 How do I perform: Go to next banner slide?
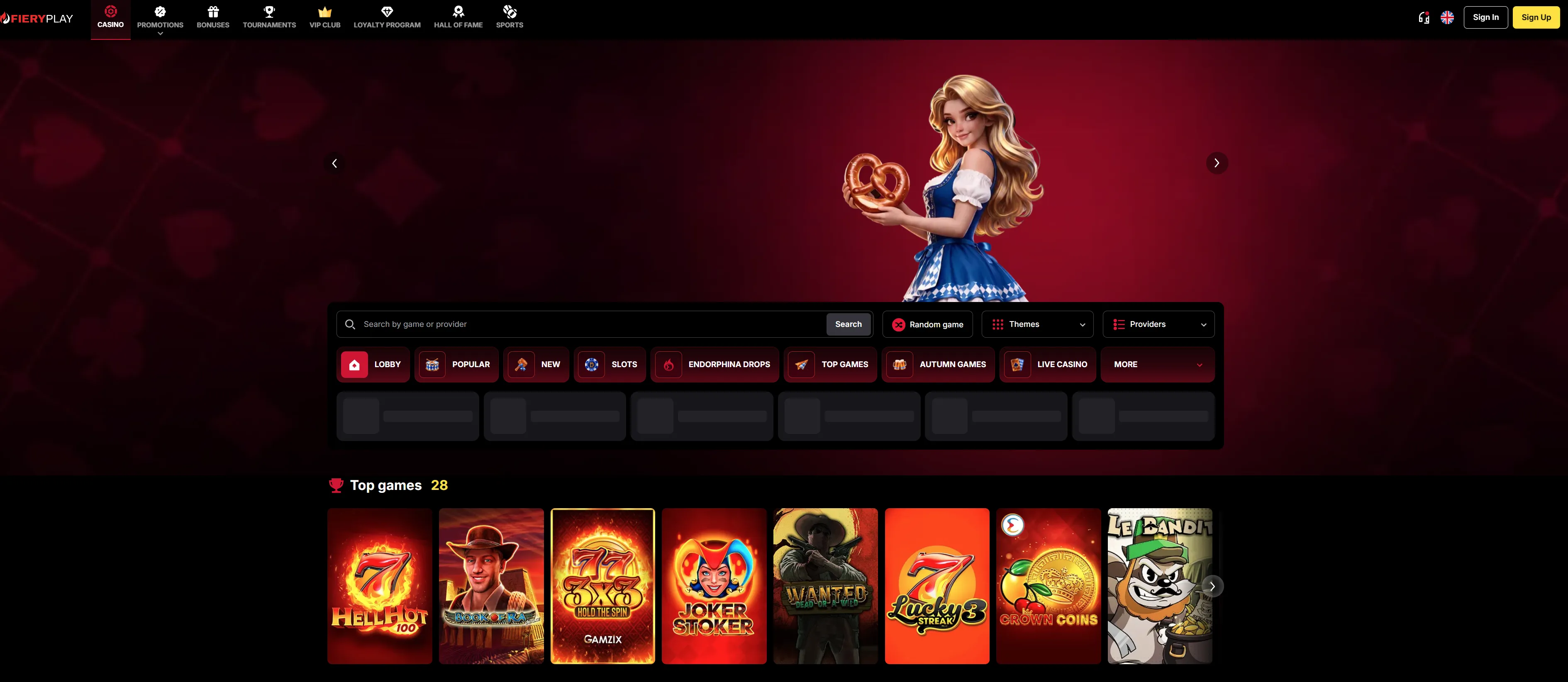click(x=1216, y=163)
